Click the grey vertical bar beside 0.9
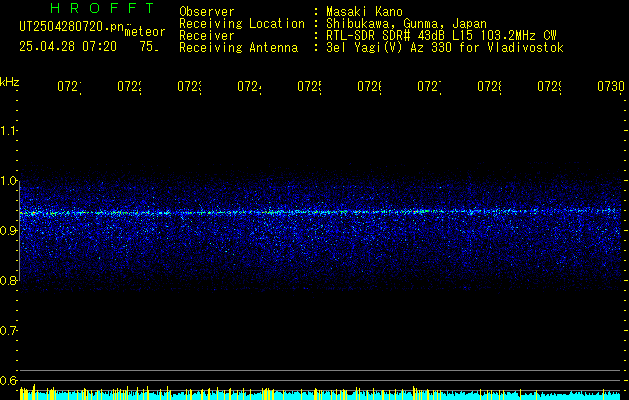The image size is (629, 400). [x=19, y=230]
